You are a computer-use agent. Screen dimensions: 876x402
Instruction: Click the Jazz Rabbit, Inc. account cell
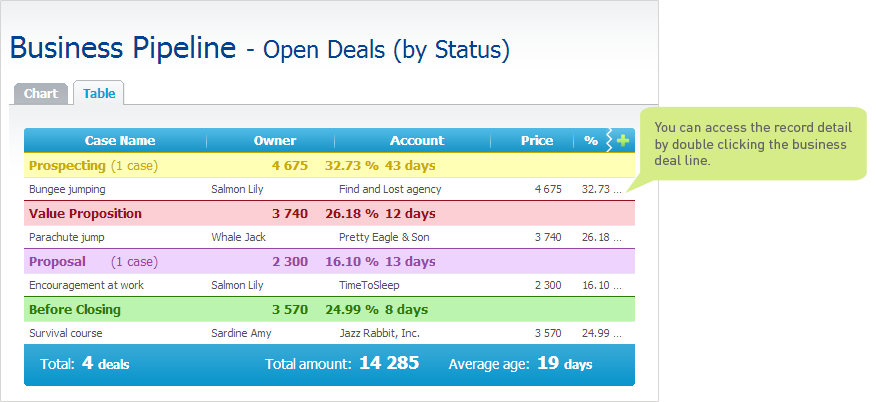(x=379, y=333)
